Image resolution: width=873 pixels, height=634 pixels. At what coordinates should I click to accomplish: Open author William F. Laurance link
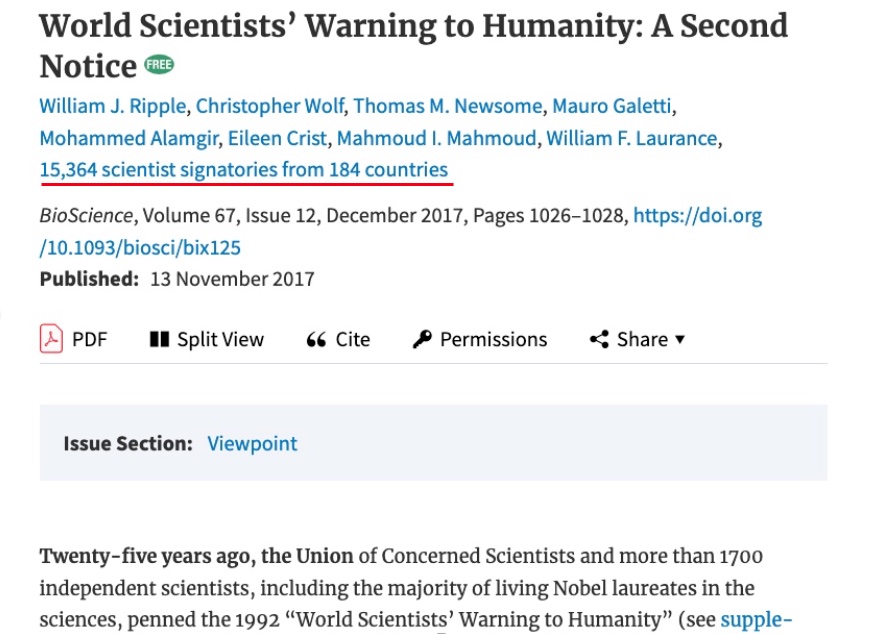click(x=631, y=138)
